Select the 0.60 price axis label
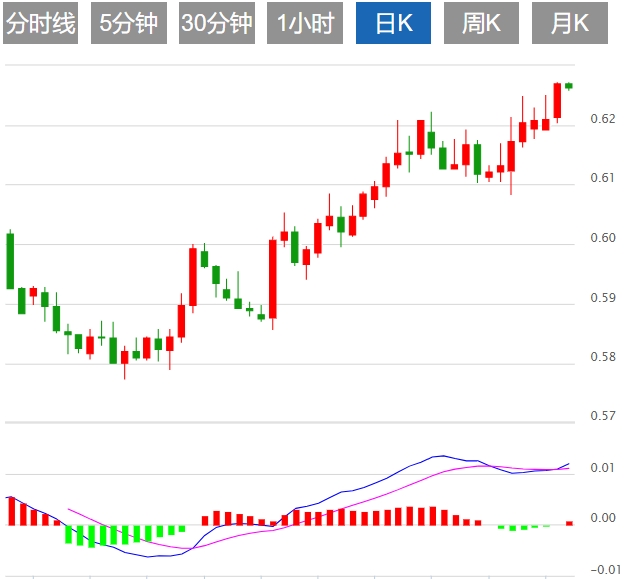Image resolution: width=637 pixels, height=579 pixels. [603, 238]
